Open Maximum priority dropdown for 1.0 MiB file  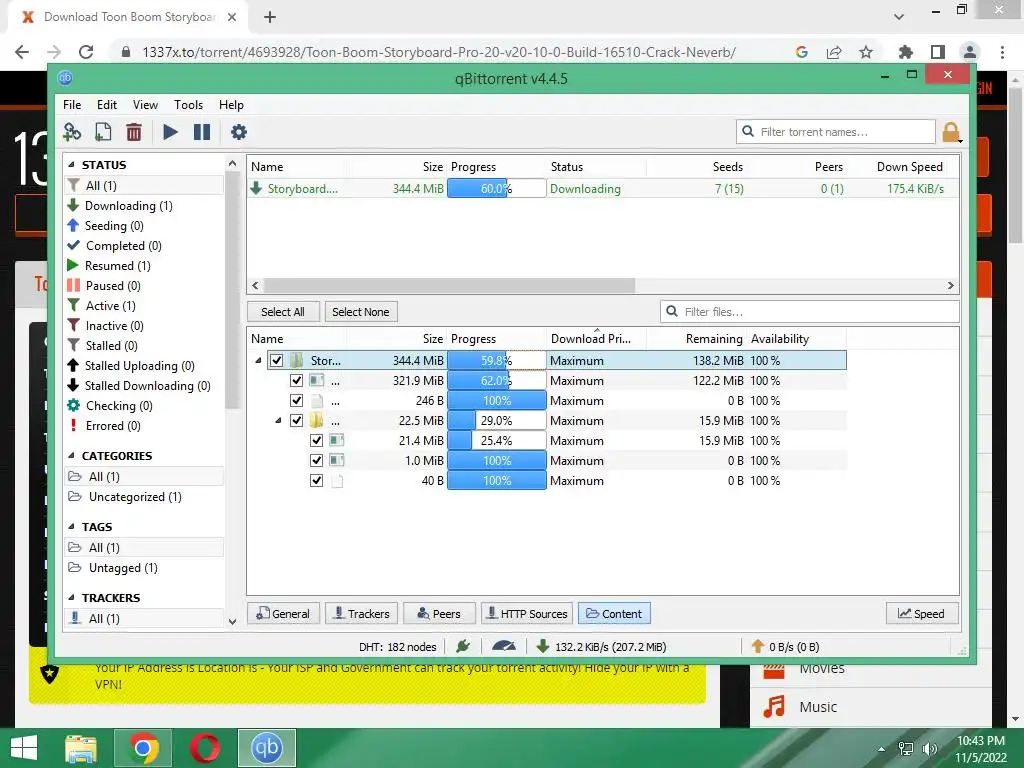[x=577, y=460]
